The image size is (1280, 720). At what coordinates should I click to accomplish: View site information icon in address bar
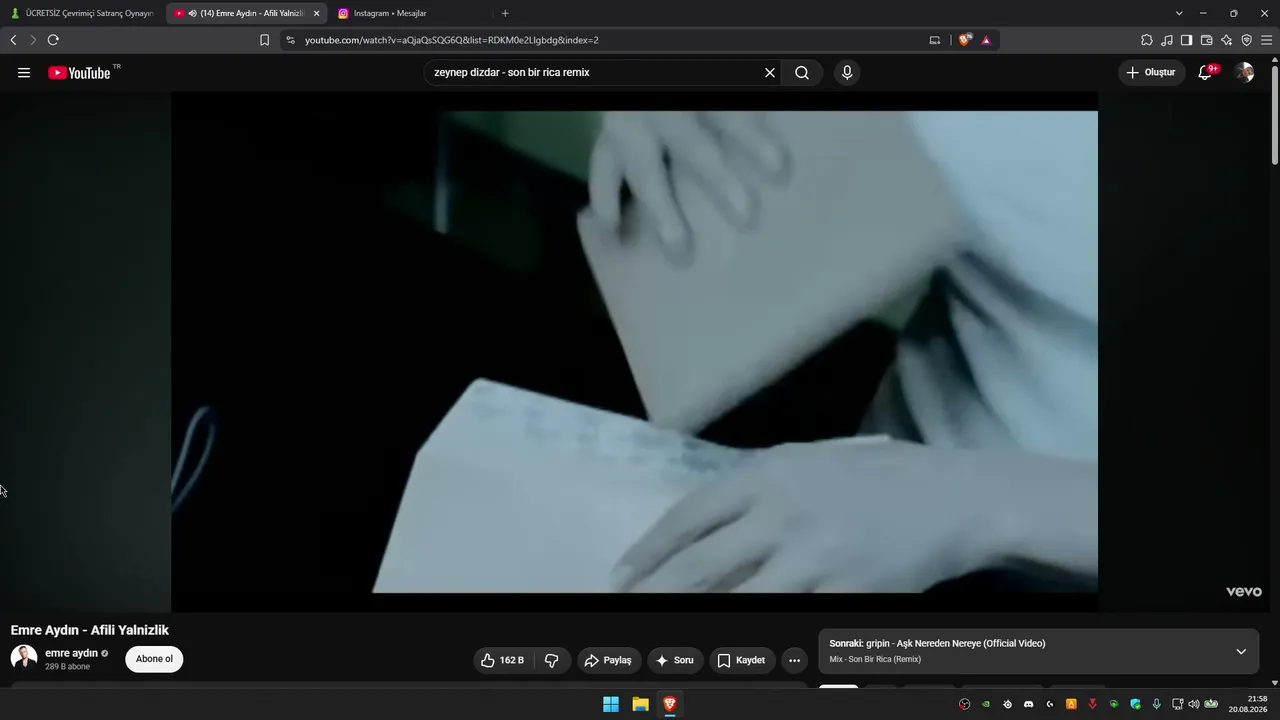pos(290,40)
